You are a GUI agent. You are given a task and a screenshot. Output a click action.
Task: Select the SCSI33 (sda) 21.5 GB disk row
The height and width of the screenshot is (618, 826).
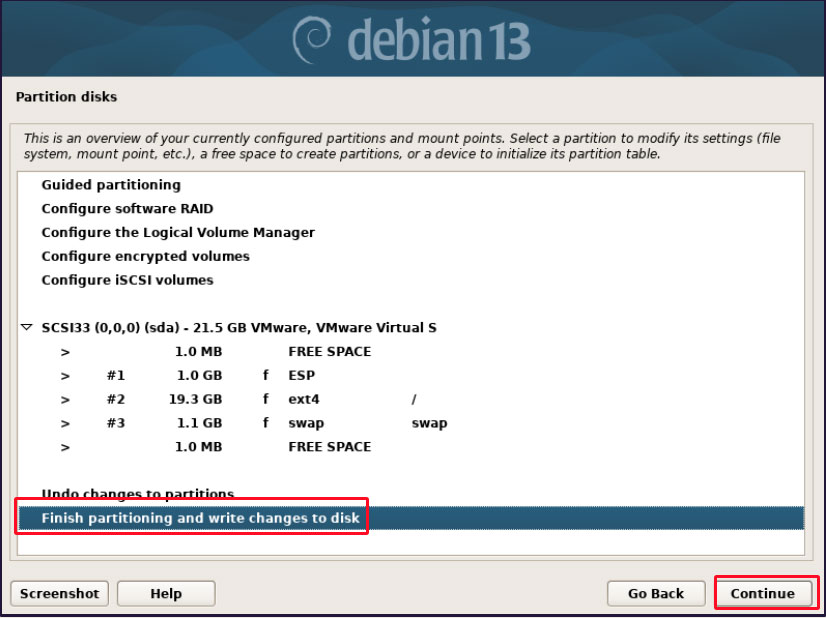point(411,328)
